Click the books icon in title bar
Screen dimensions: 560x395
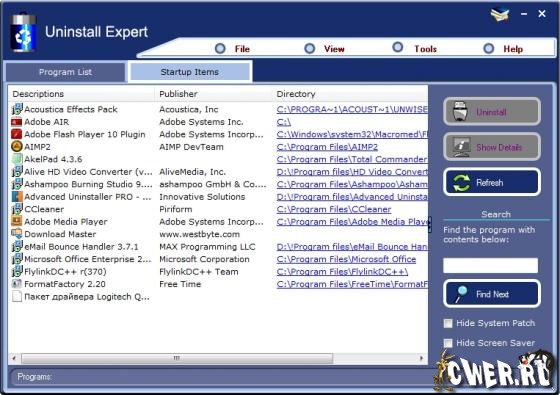click(500, 15)
